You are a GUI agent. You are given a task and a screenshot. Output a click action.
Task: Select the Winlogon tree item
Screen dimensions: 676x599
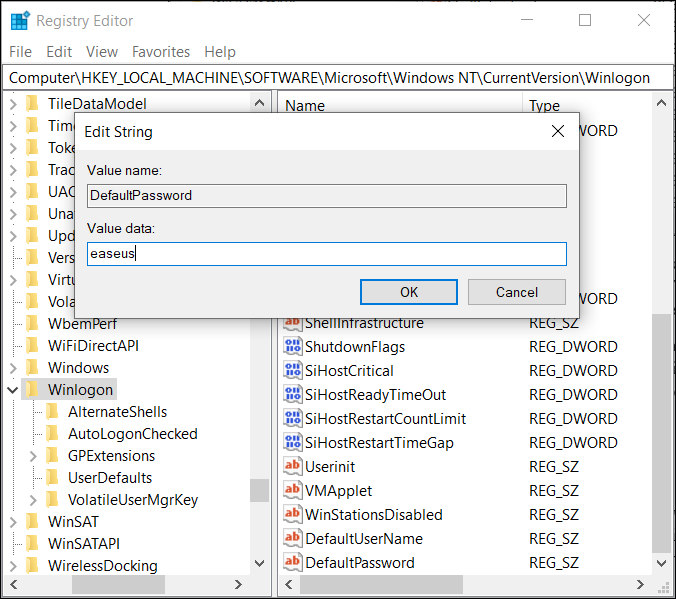[x=81, y=390]
